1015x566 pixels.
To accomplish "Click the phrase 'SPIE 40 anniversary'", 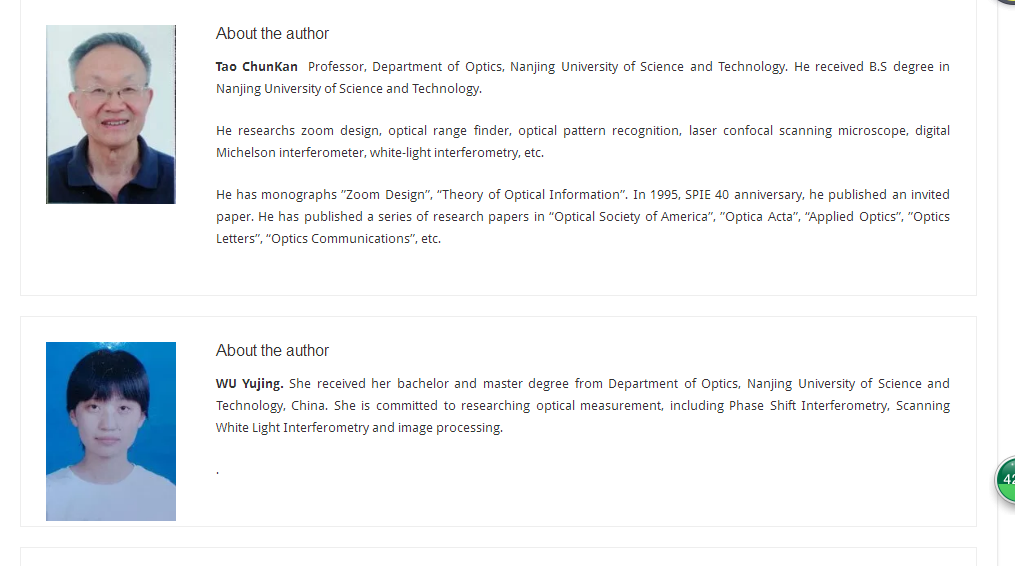I will (744, 195).
